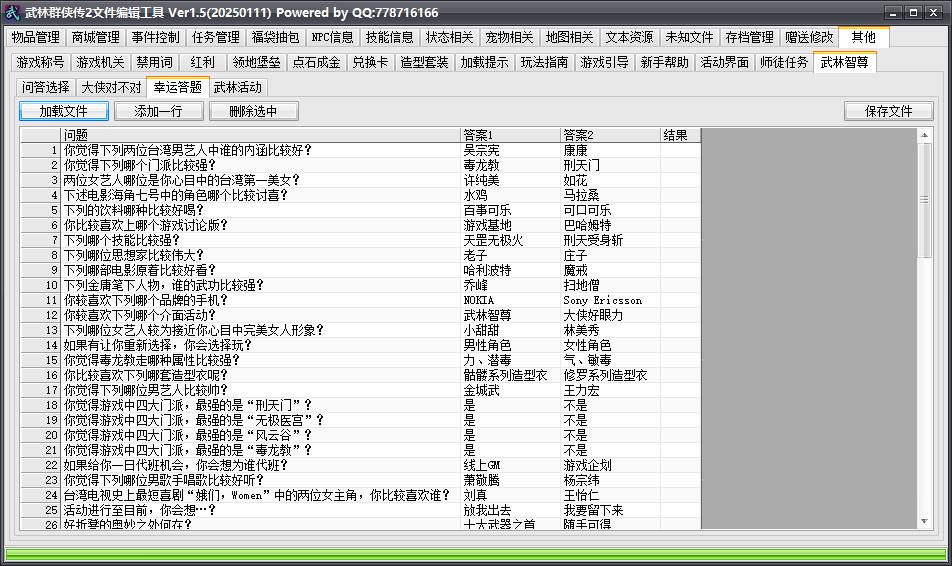This screenshot has width=952, height=566.
Task: Switch to the 师徒任务 sub-tab
Action: coord(783,63)
